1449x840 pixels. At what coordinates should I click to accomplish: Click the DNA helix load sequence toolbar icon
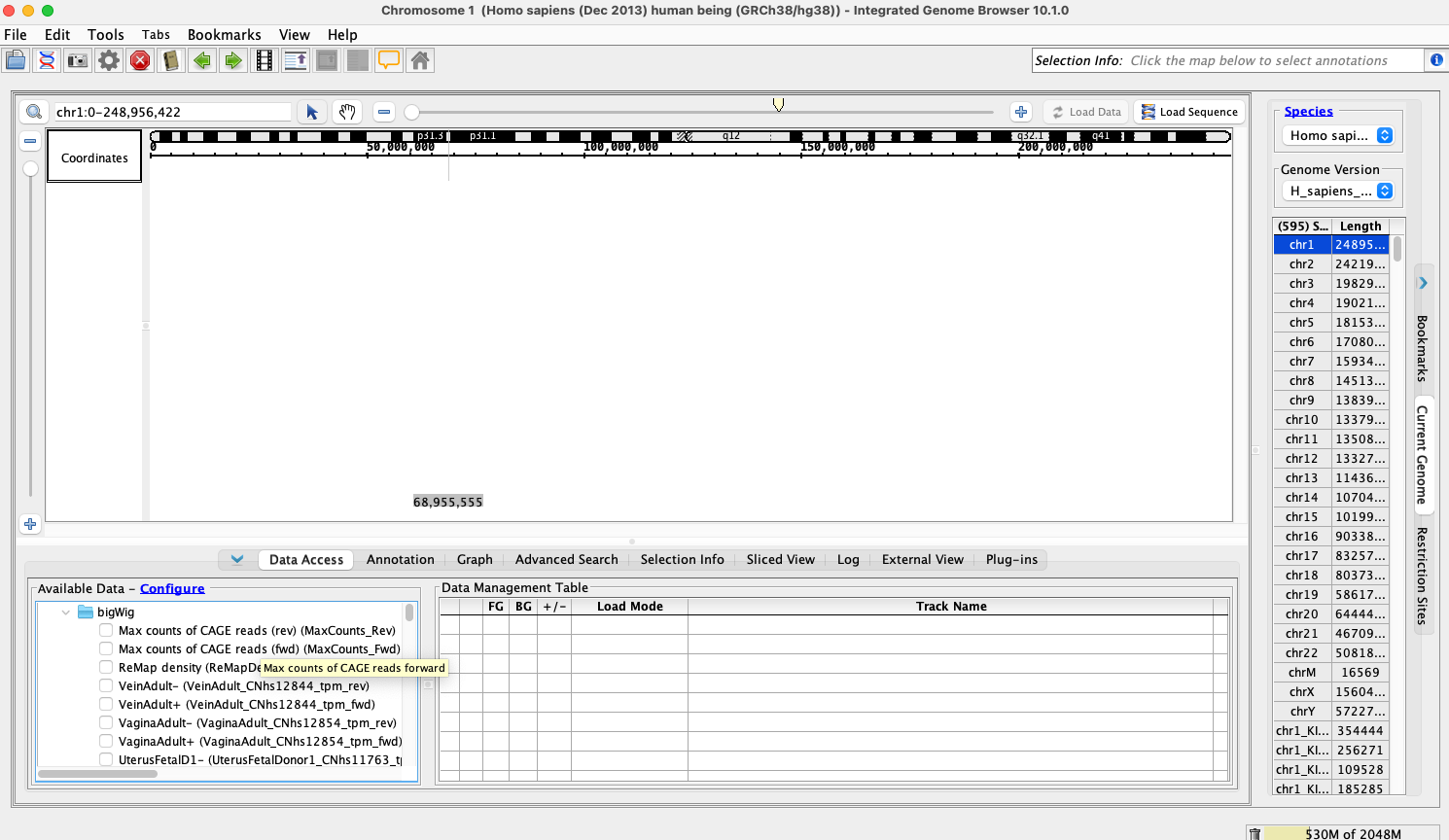point(47,60)
